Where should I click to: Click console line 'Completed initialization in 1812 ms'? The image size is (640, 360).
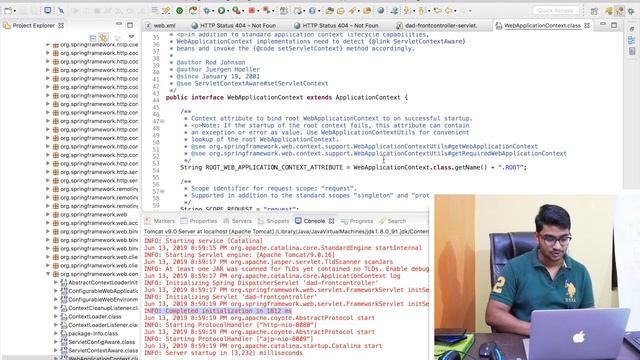point(218,311)
